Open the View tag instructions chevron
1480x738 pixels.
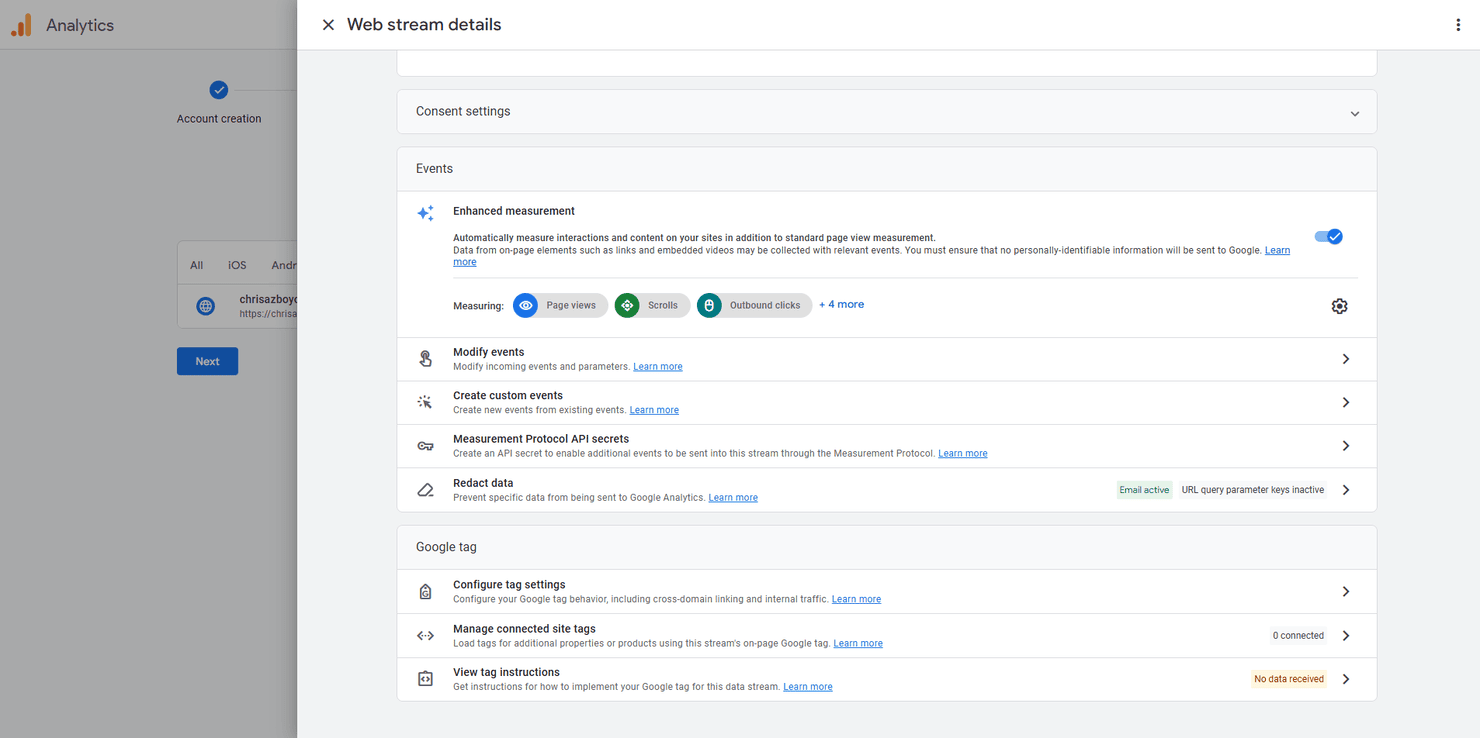tap(1346, 679)
